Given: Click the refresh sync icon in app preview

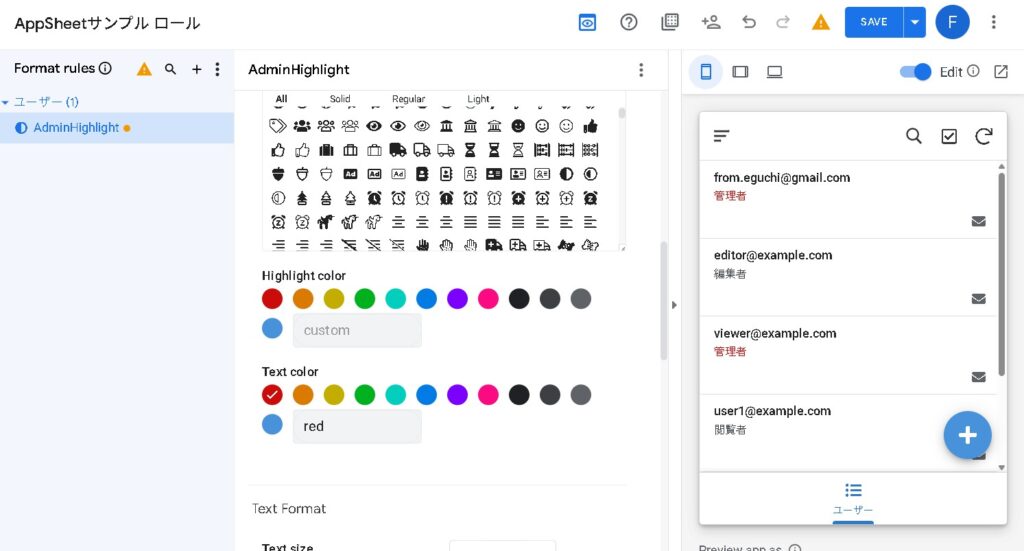Looking at the screenshot, I should pos(984,136).
